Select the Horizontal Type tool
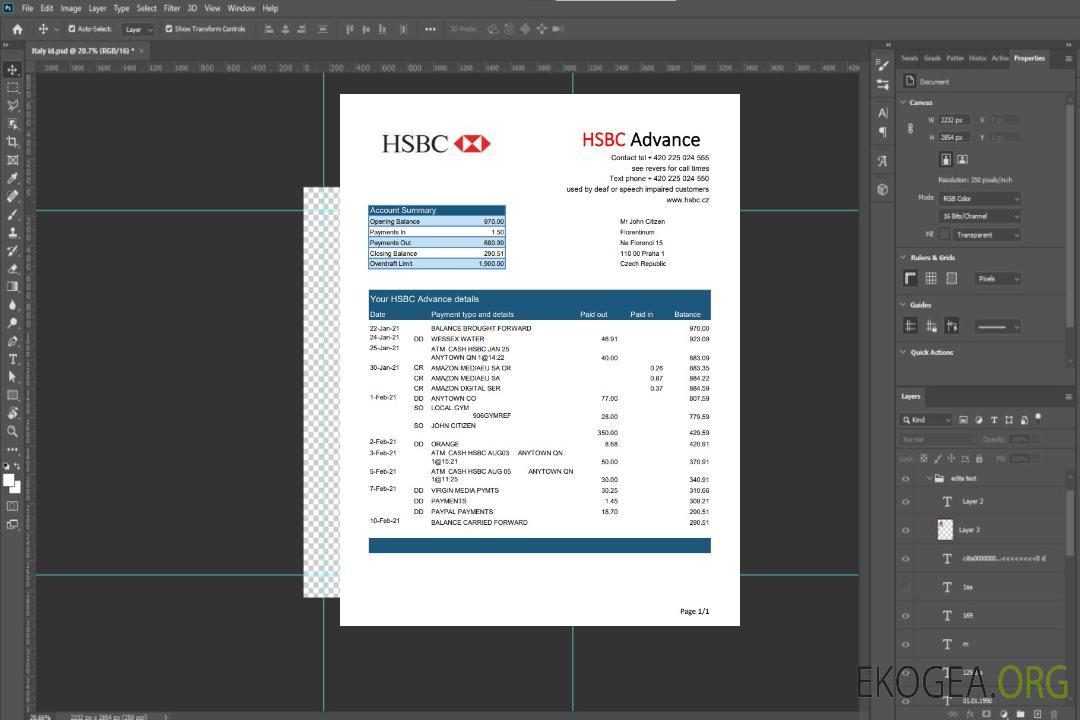 pos(12,359)
